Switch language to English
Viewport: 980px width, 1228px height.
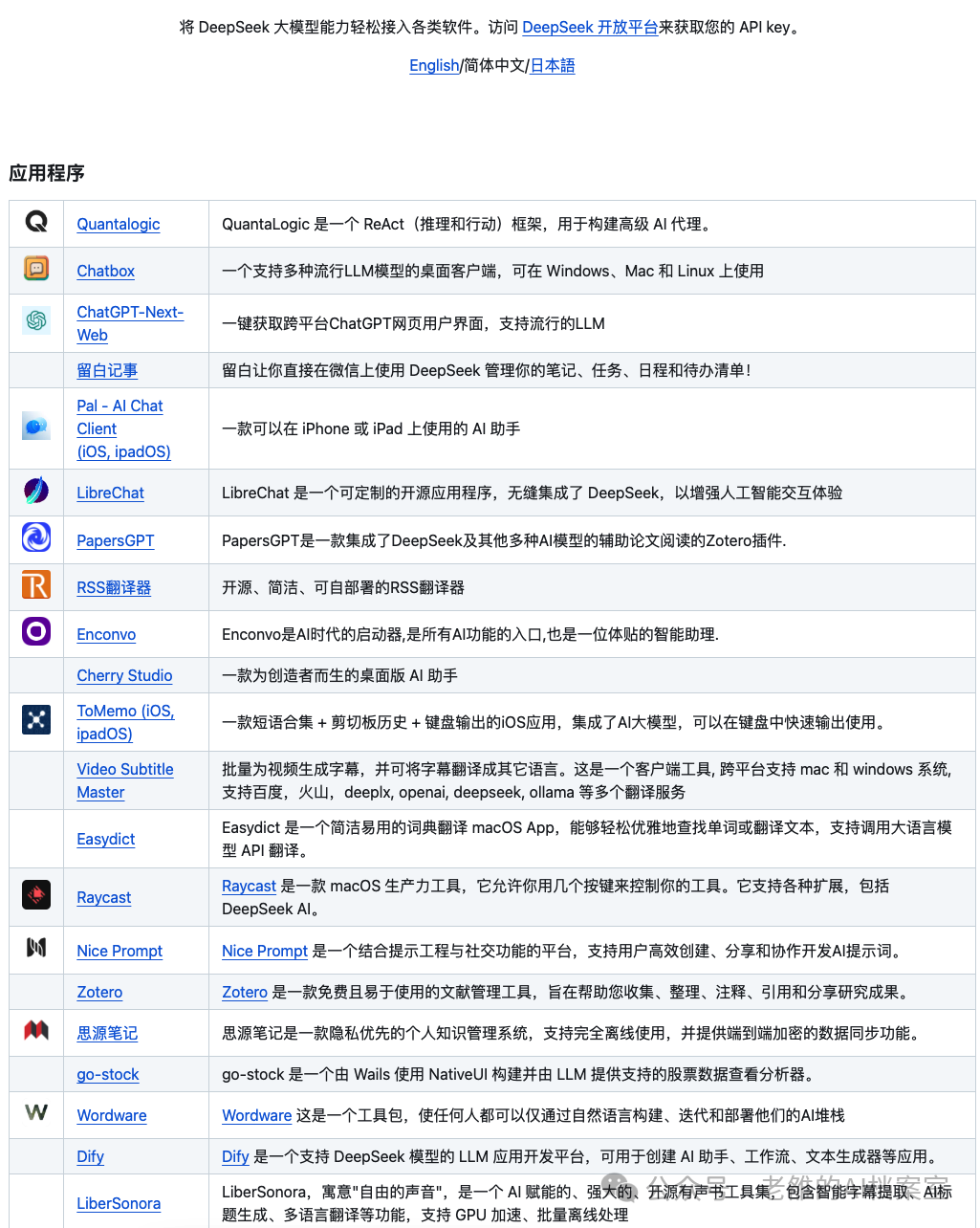click(434, 65)
